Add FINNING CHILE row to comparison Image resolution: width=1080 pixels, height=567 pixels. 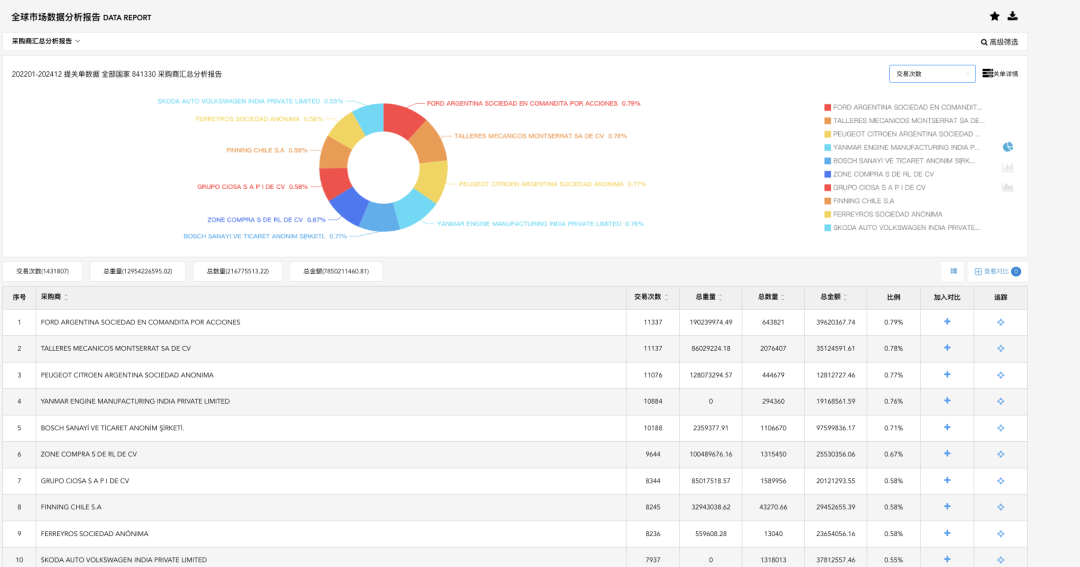(947, 507)
